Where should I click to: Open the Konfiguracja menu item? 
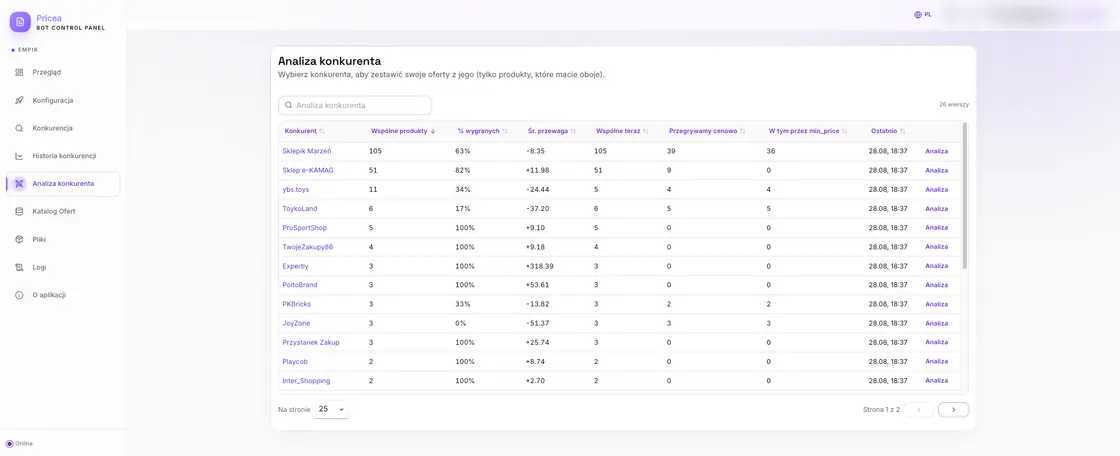[63, 100]
